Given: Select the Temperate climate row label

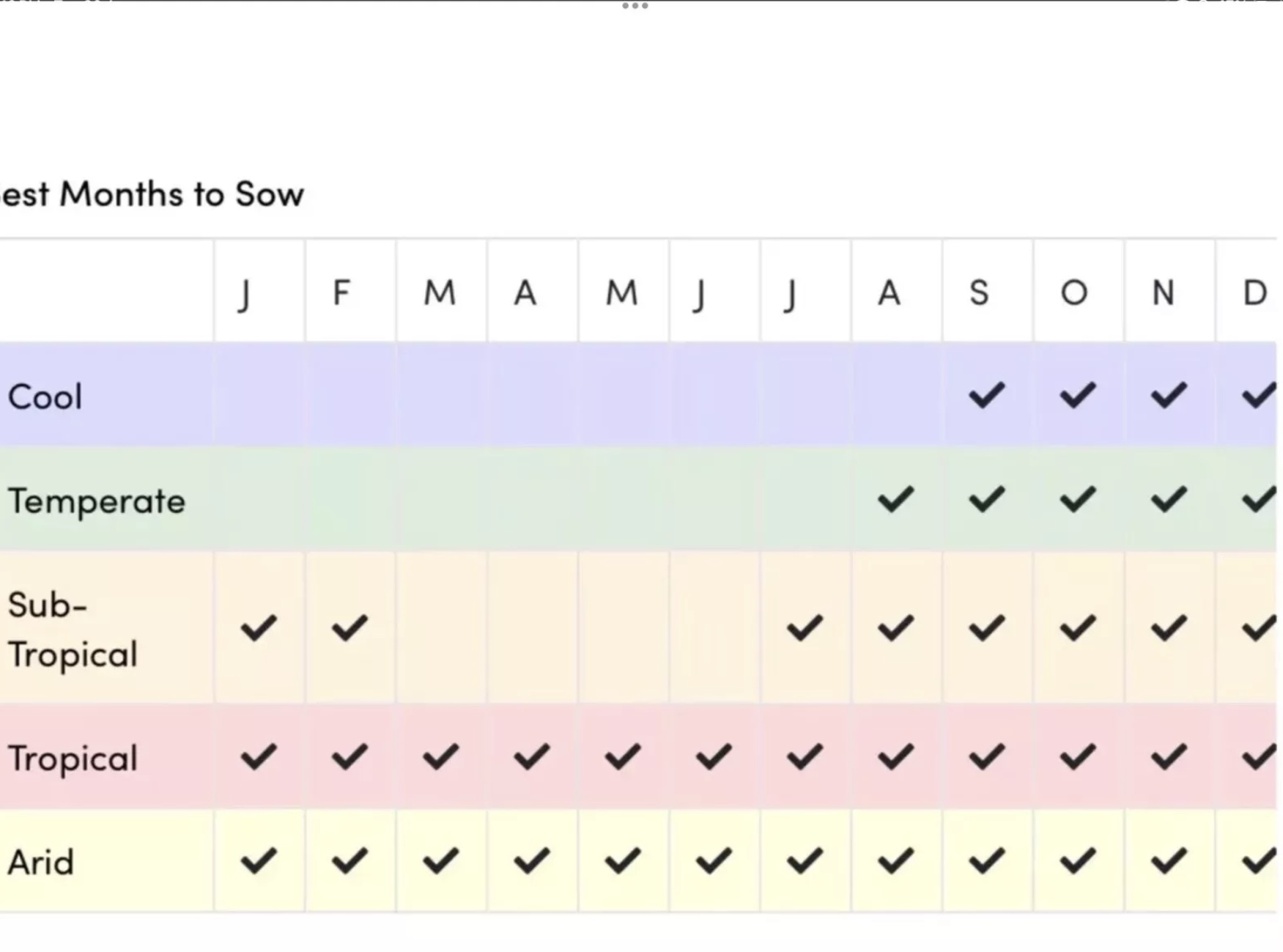Looking at the screenshot, I should (96, 501).
